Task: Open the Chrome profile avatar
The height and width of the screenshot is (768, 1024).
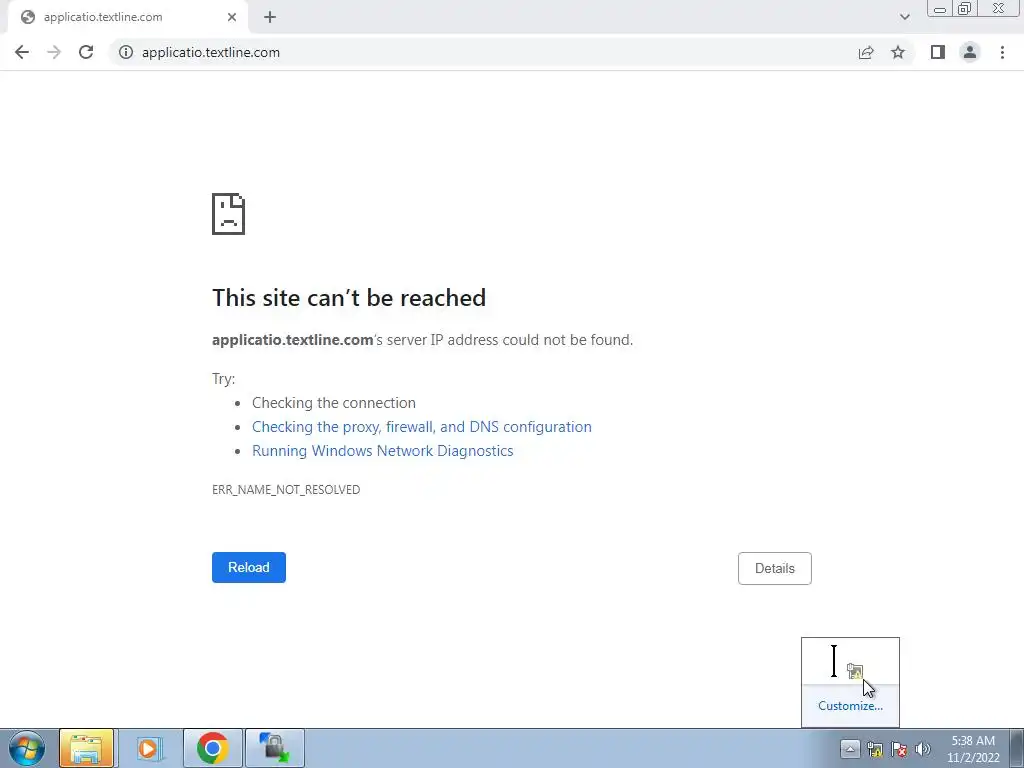Action: coord(970,52)
